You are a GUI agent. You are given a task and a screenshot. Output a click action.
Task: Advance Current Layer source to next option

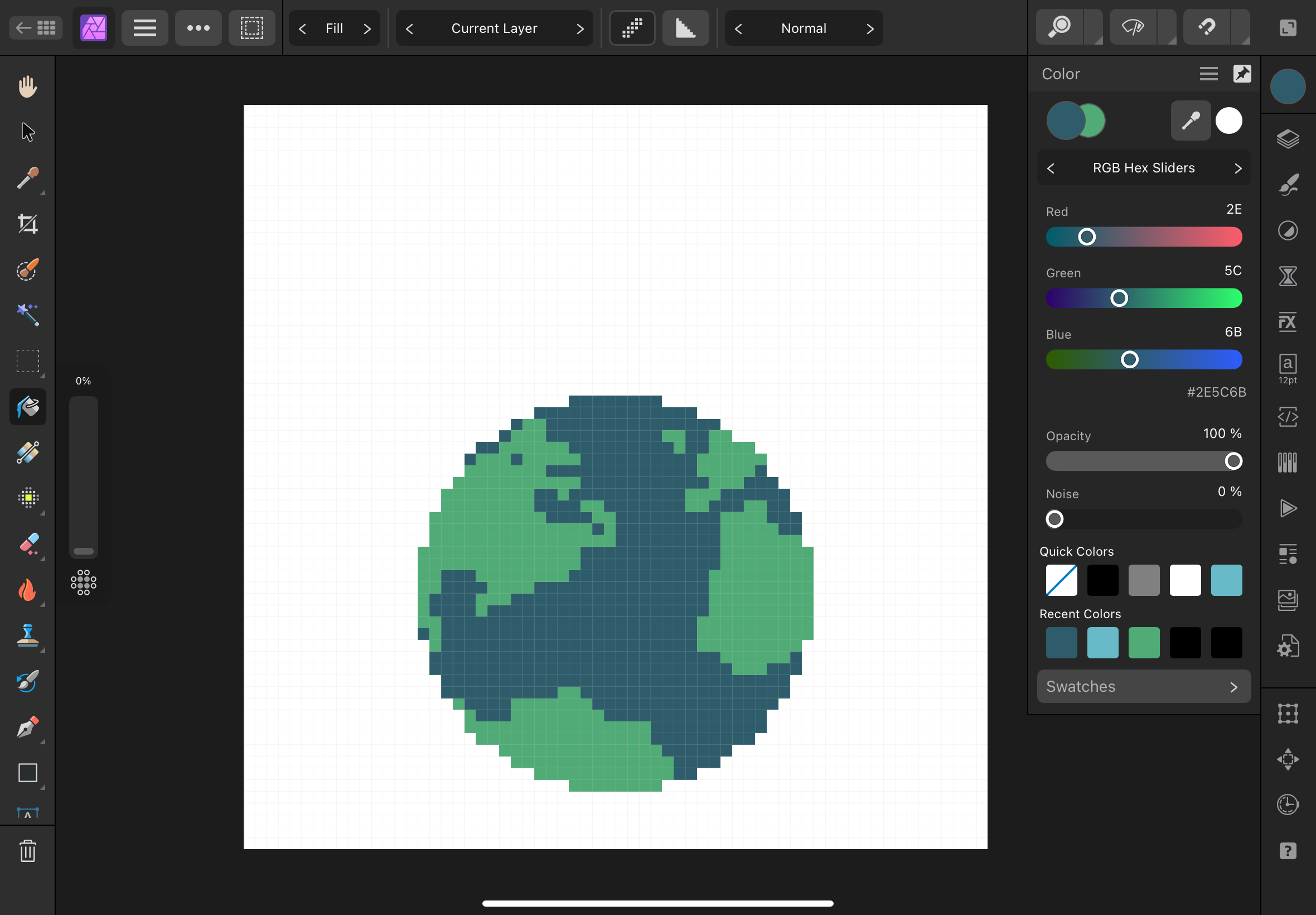coord(580,28)
